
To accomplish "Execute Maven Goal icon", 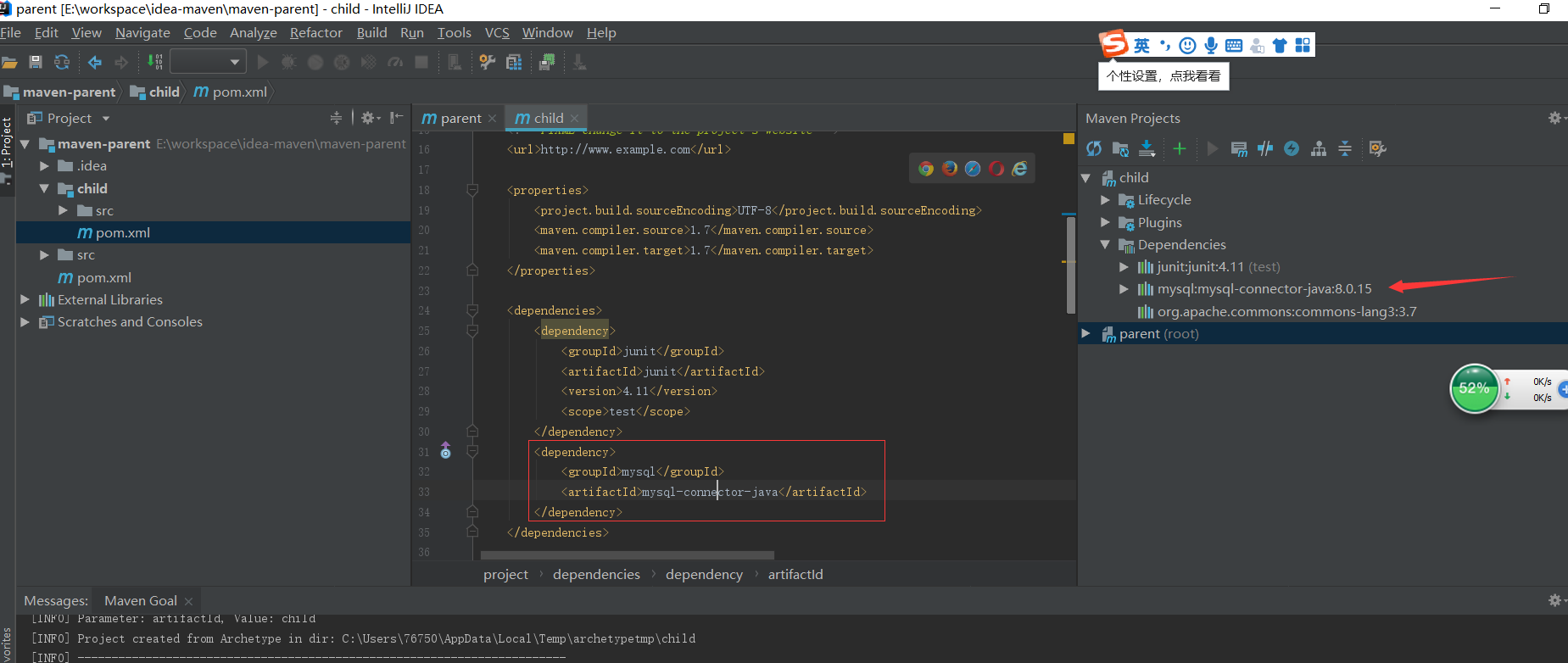I will coord(1239,149).
